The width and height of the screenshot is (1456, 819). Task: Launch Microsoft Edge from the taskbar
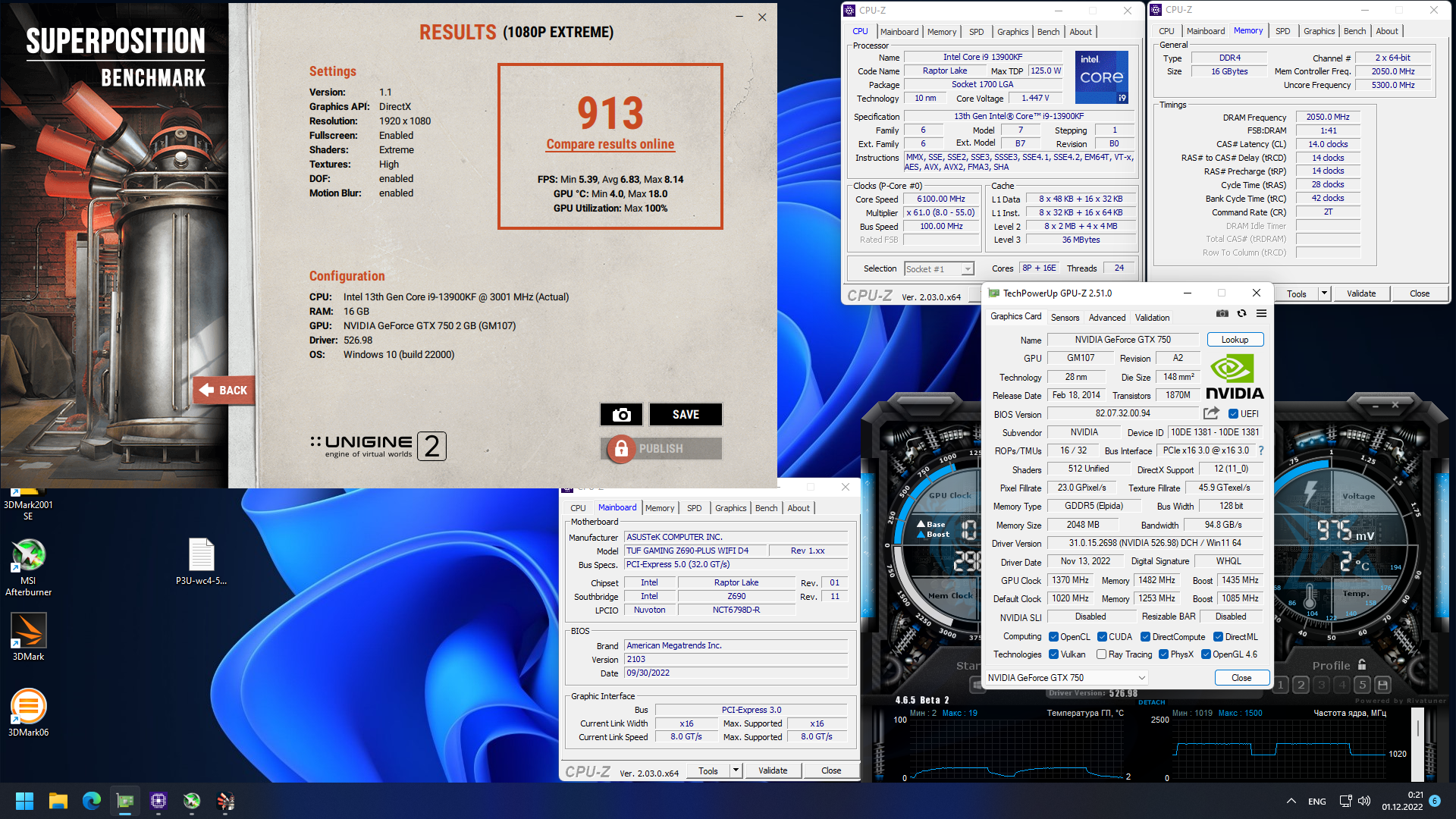click(x=92, y=801)
